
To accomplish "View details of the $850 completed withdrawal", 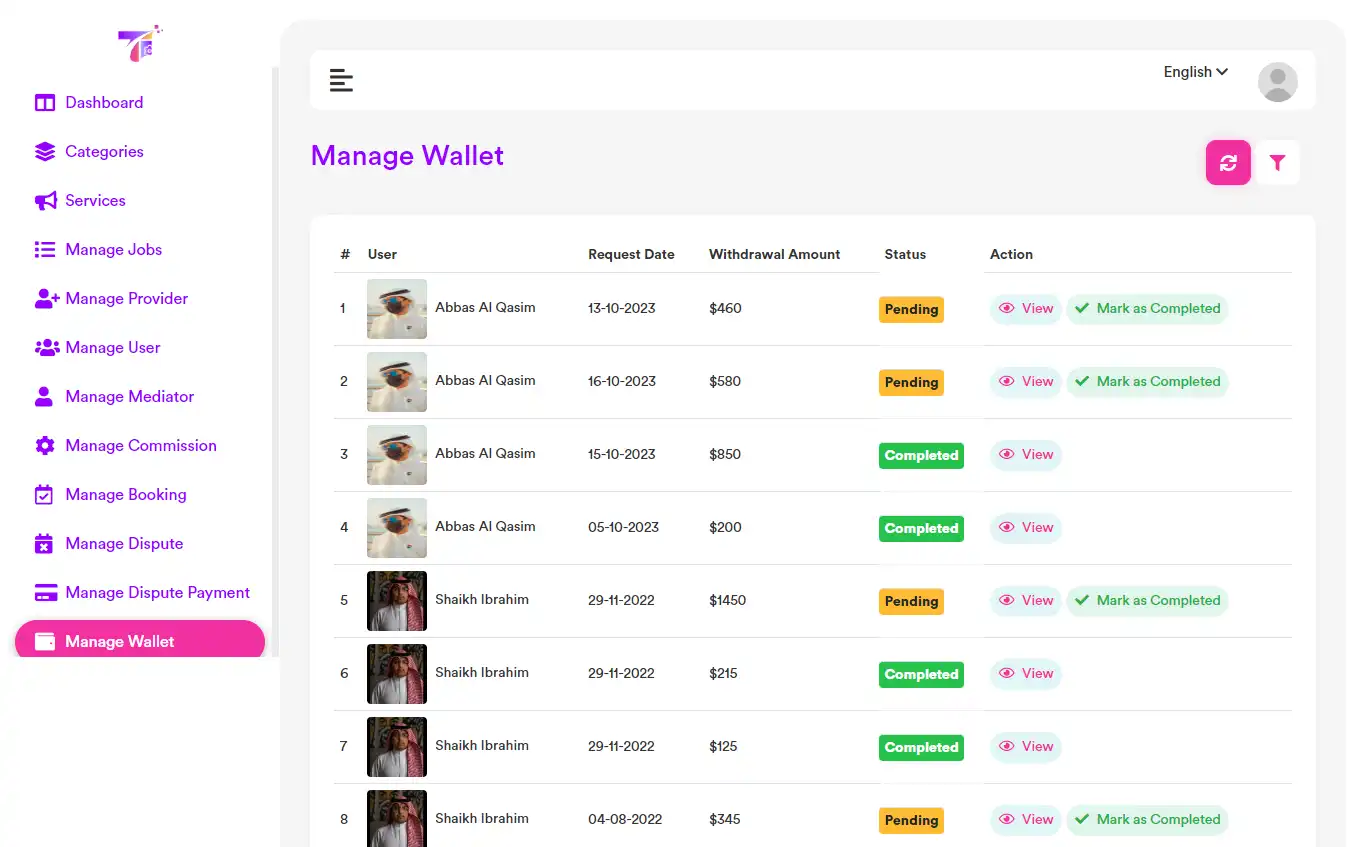I will (1025, 455).
